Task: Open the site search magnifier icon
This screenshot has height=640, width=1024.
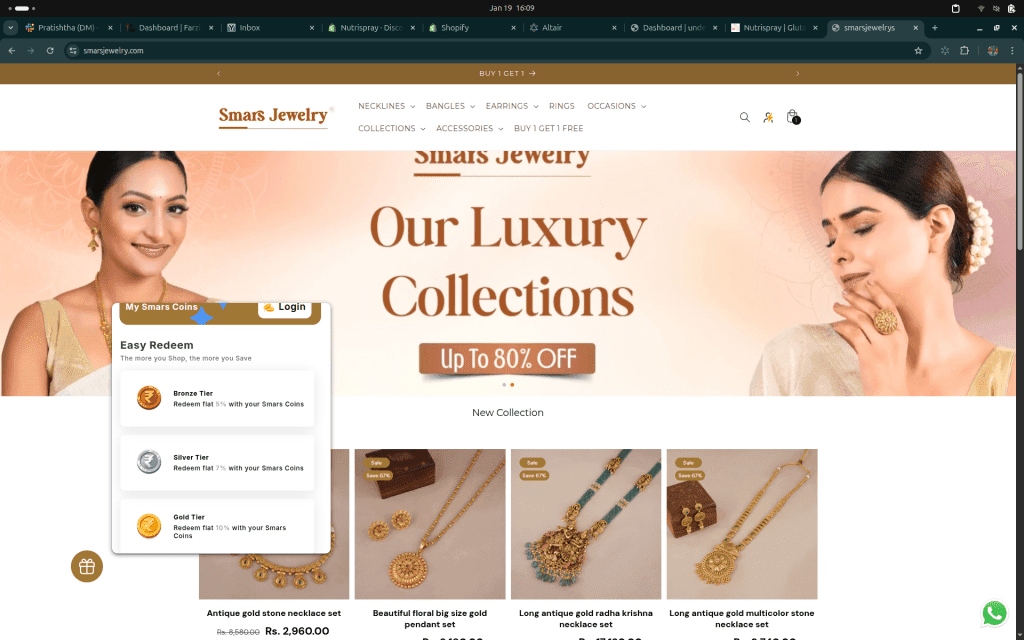Action: 744,118
